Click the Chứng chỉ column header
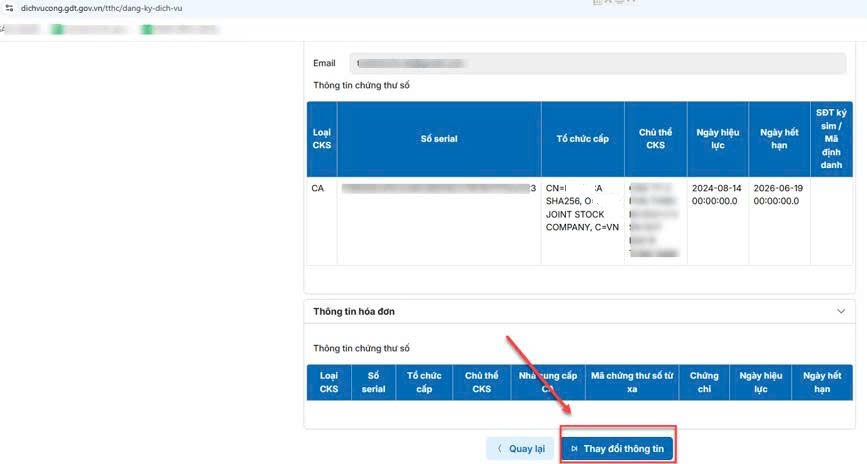The image size is (867, 464). (x=704, y=382)
